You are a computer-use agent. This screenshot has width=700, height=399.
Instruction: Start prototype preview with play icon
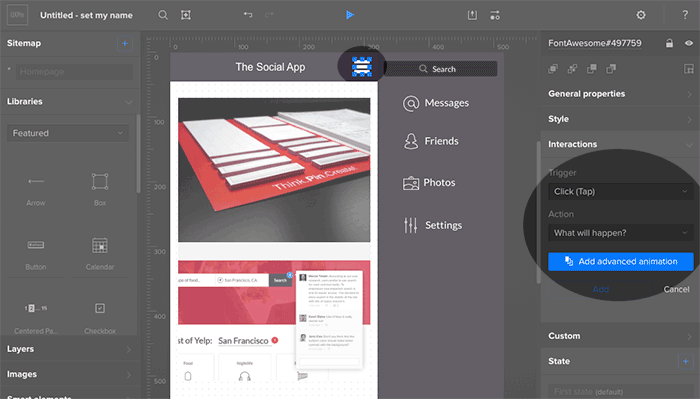coord(350,15)
